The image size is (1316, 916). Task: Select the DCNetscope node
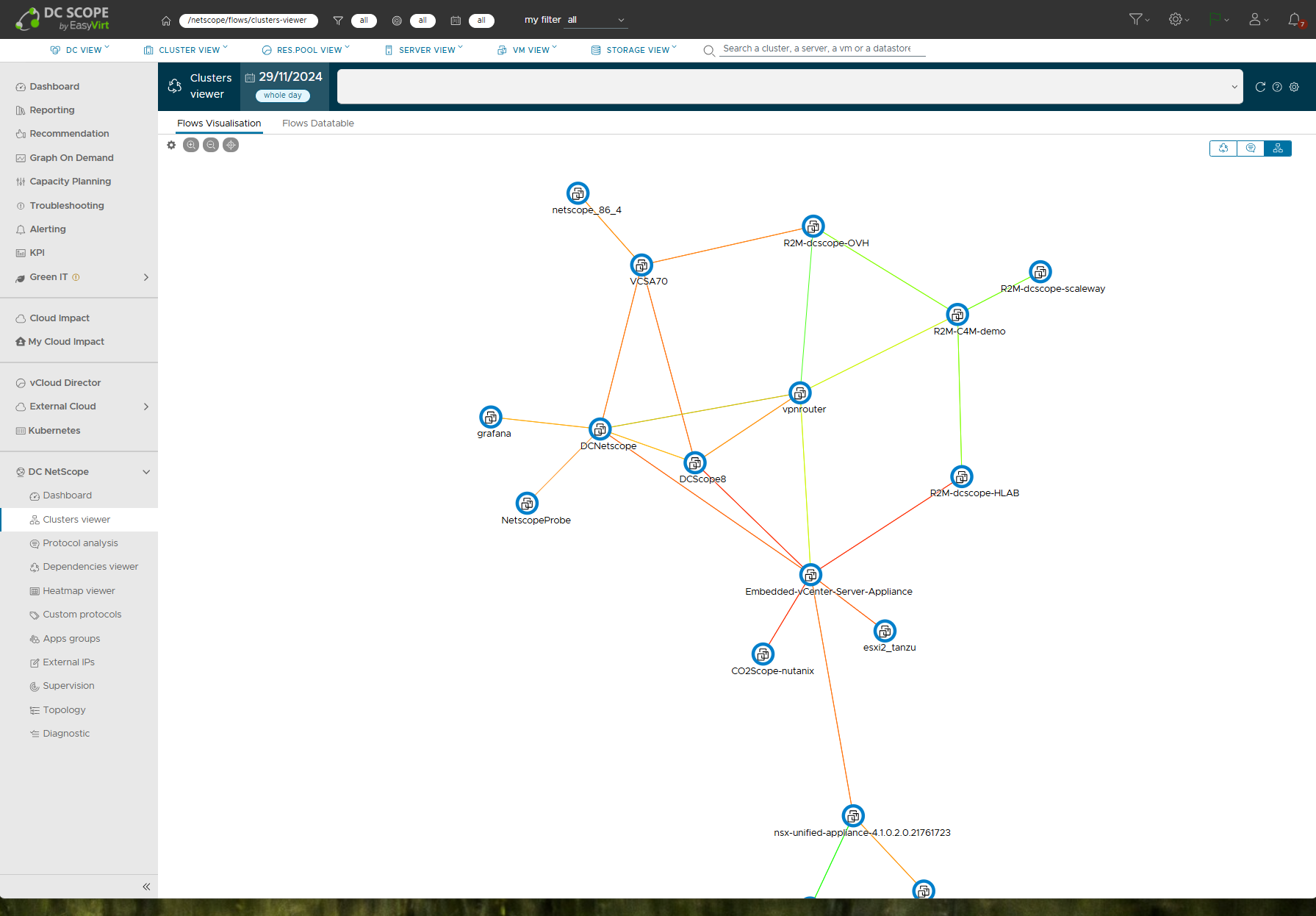click(600, 429)
